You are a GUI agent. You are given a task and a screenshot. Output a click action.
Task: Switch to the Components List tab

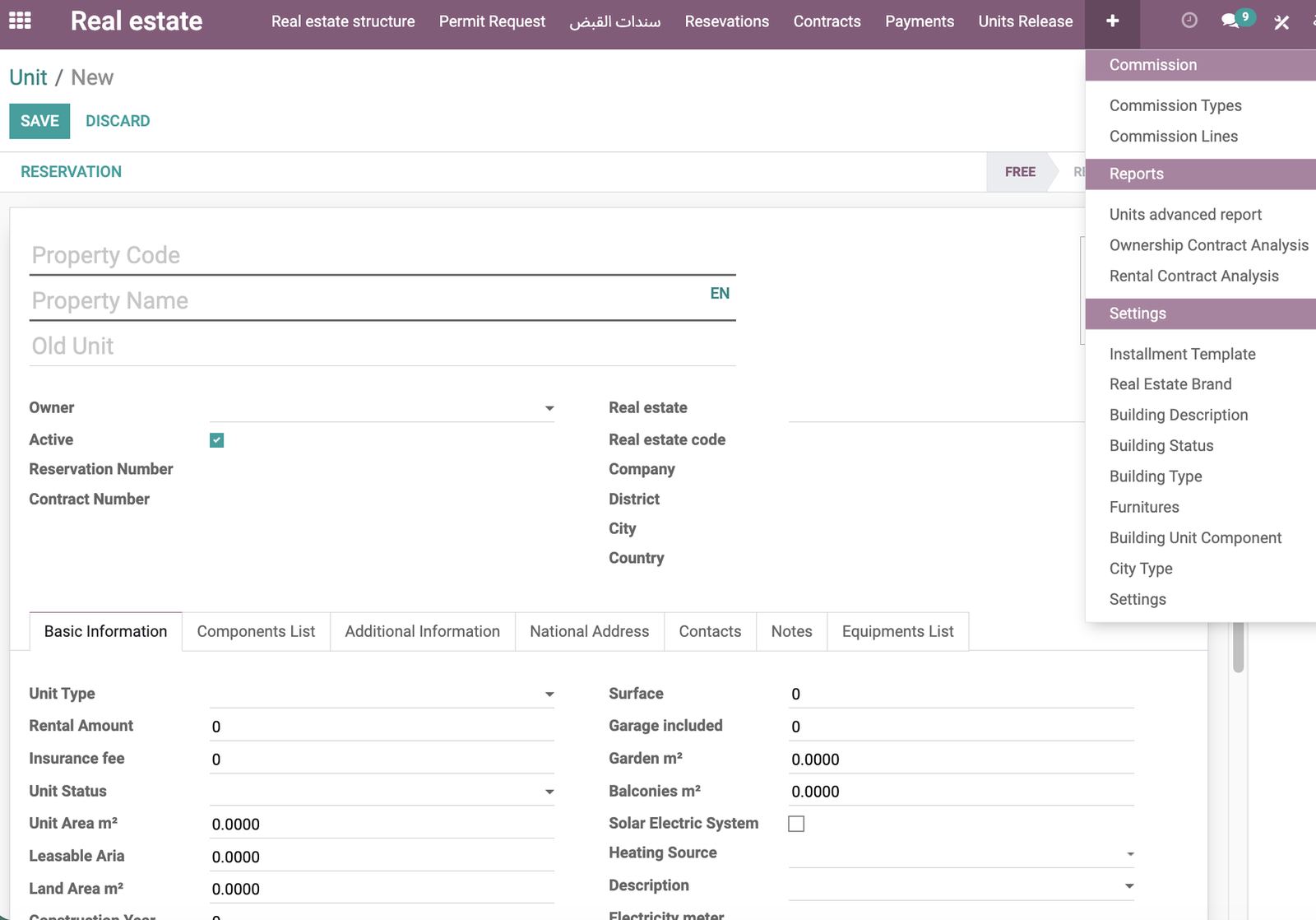point(256,631)
